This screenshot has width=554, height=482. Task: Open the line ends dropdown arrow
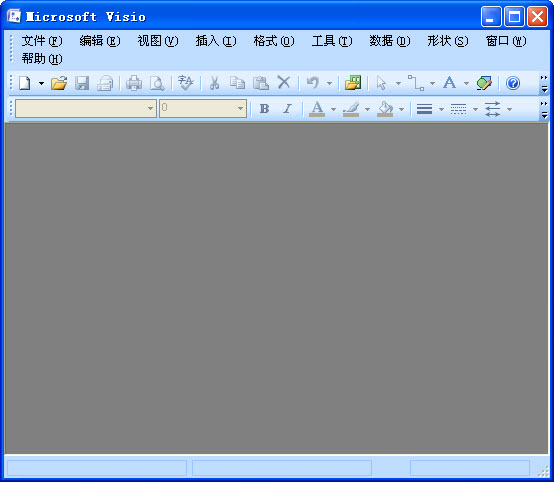(x=509, y=109)
